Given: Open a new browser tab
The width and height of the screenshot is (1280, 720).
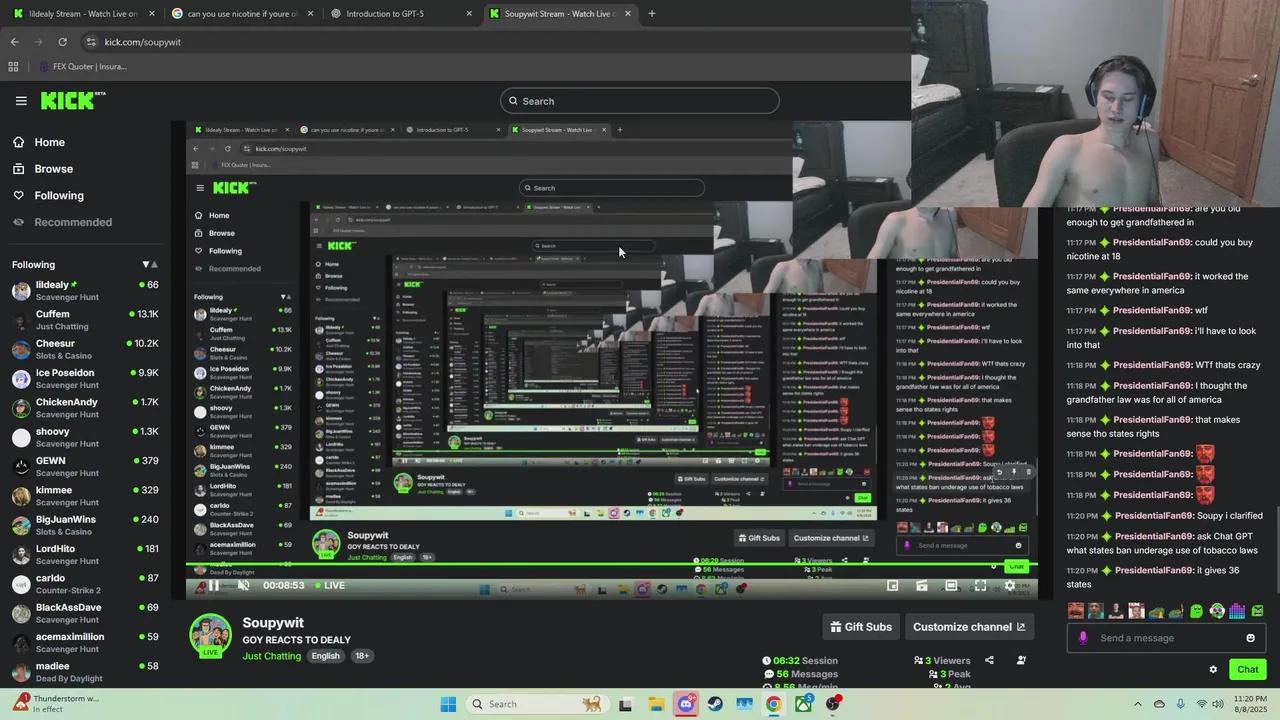Looking at the screenshot, I should [x=652, y=14].
